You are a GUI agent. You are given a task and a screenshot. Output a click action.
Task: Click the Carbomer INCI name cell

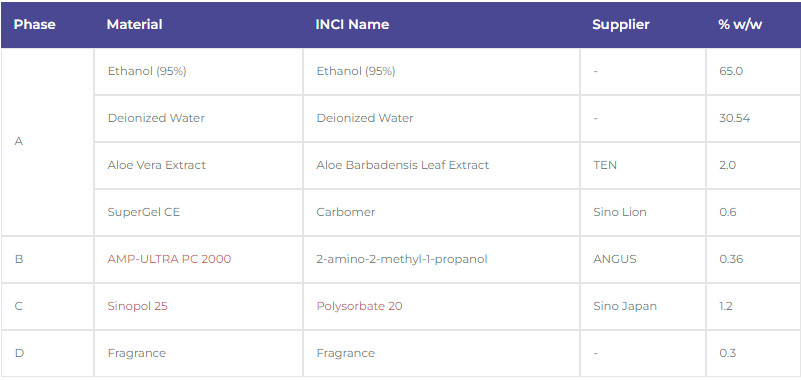(442, 212)
